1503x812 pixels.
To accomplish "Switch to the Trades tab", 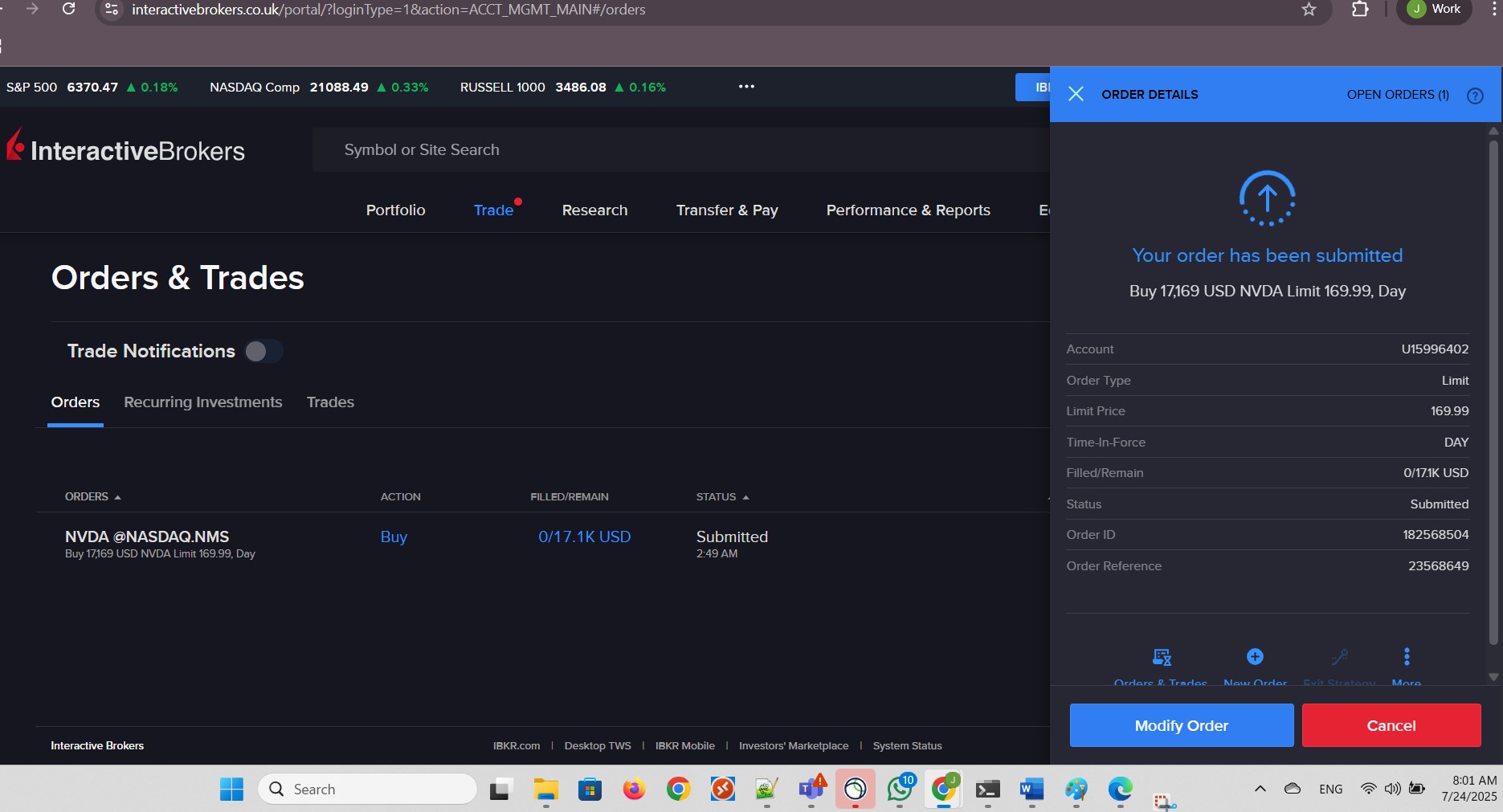I will click(x=330, y=402).
